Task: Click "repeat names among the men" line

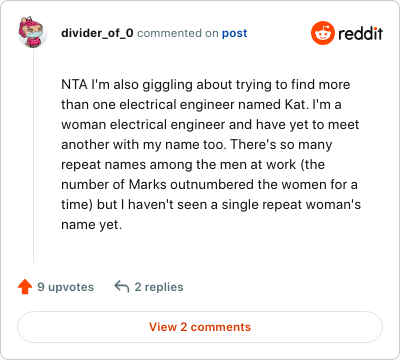Action: 193,165
